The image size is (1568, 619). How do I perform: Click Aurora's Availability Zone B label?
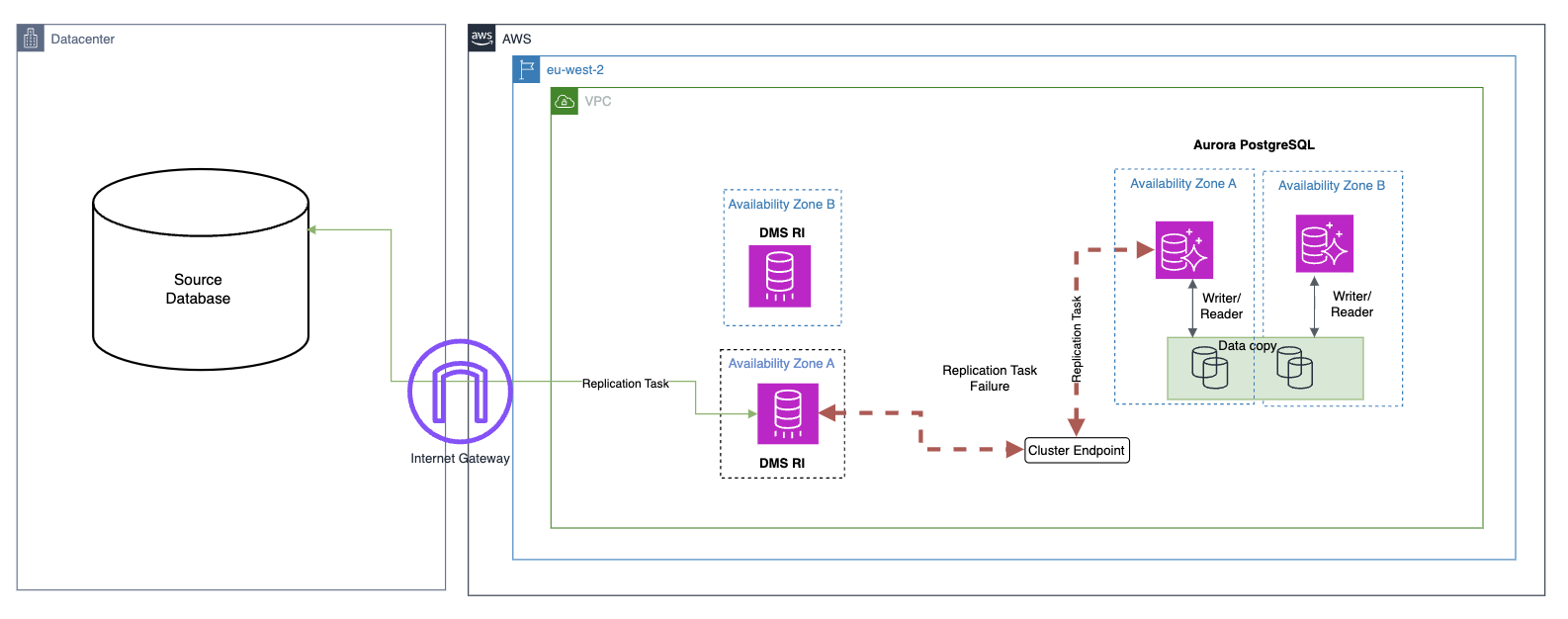1332,185
